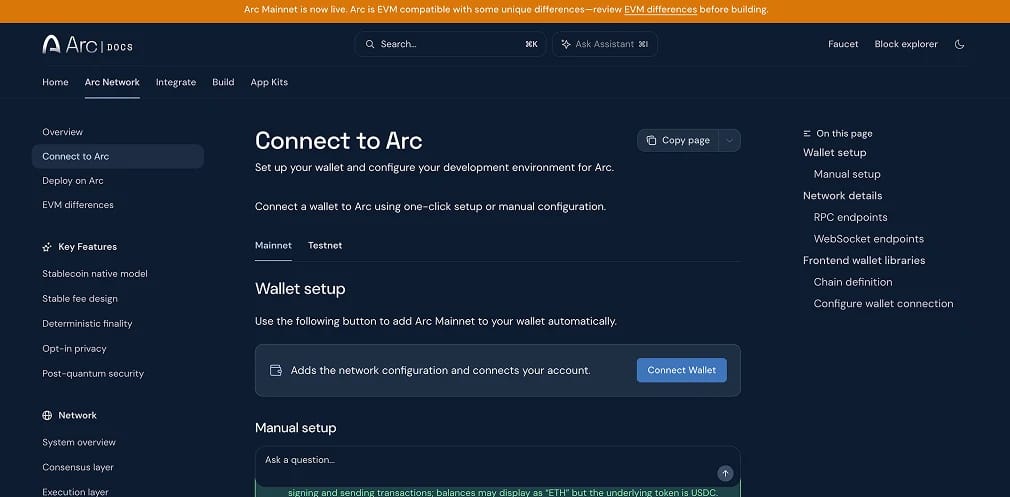The image size is (1010, 497).
Task: Jump to Configure wallet connection section
Action: point(883,303)
